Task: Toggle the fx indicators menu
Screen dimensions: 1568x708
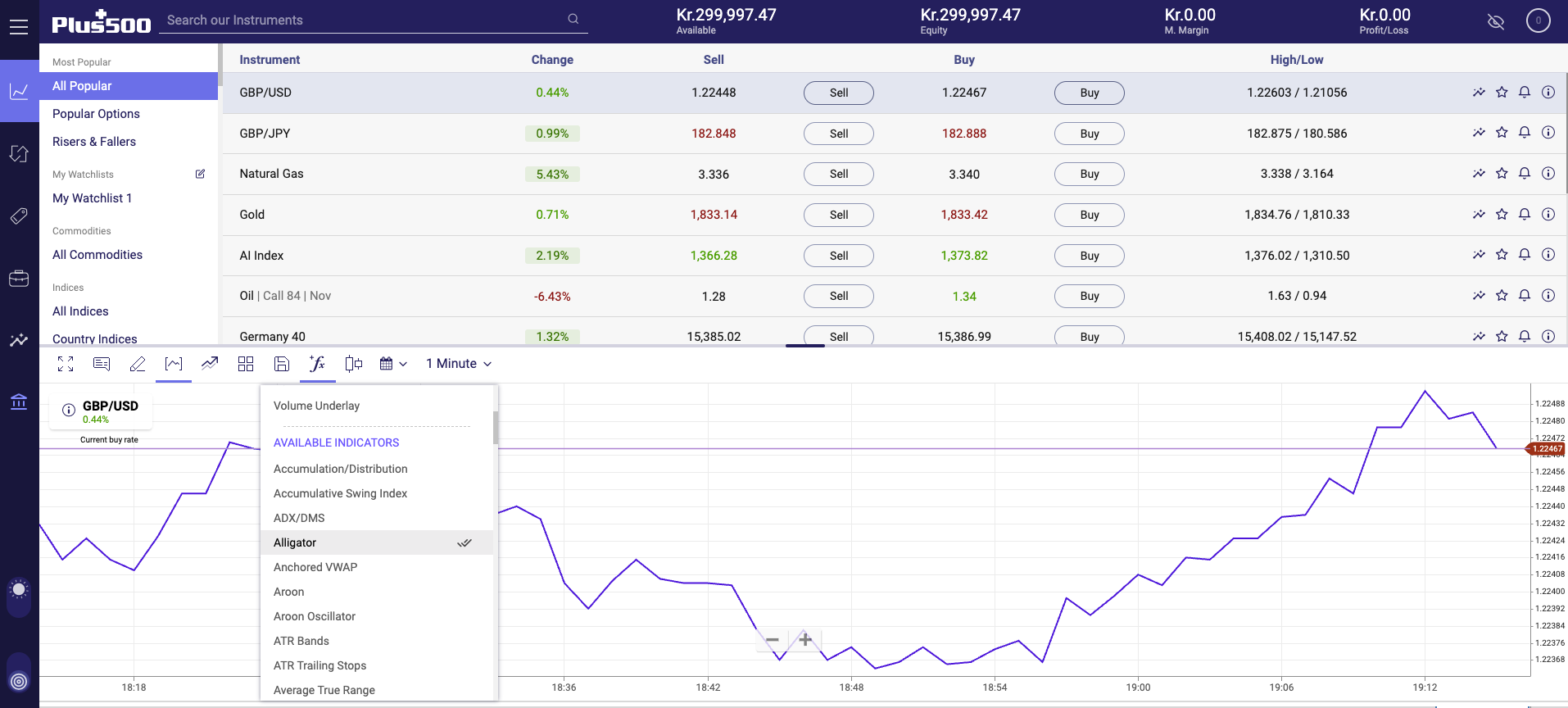Action: (318, 364)
